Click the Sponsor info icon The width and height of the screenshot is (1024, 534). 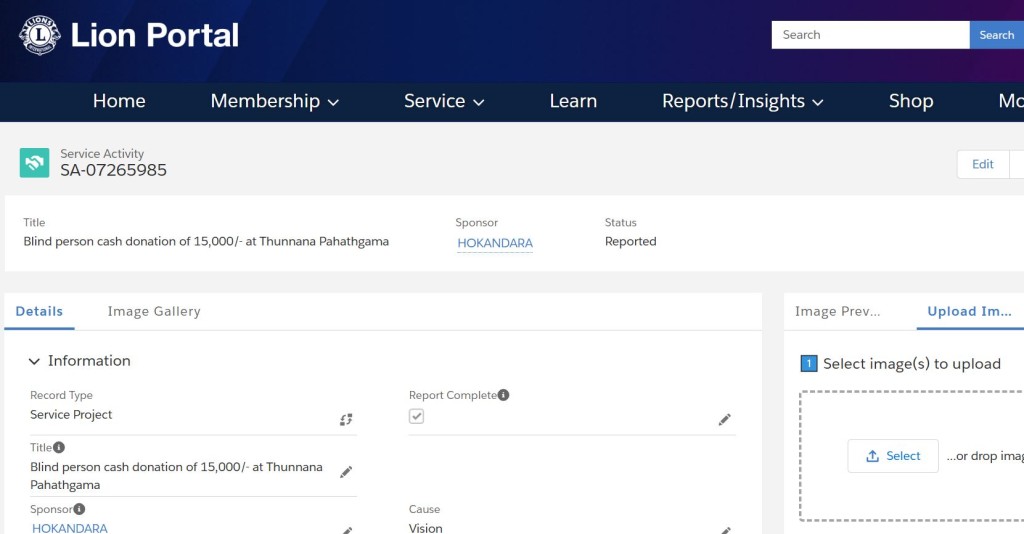(x=79, y=509)
